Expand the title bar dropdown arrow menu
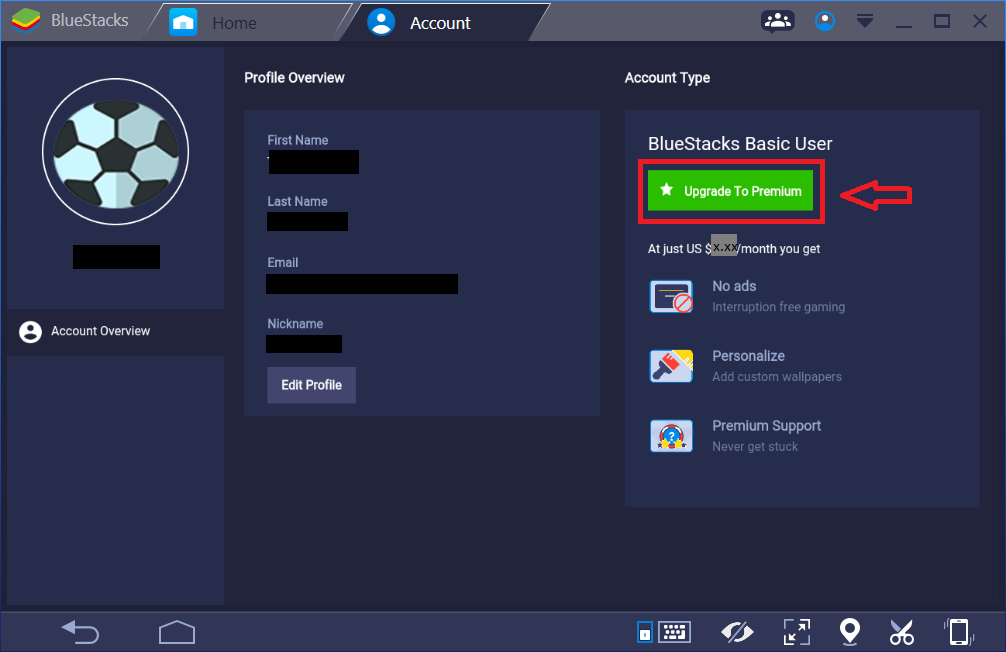Image resolution: width=1006 pixels, height=652 pixels. point(864,21)
